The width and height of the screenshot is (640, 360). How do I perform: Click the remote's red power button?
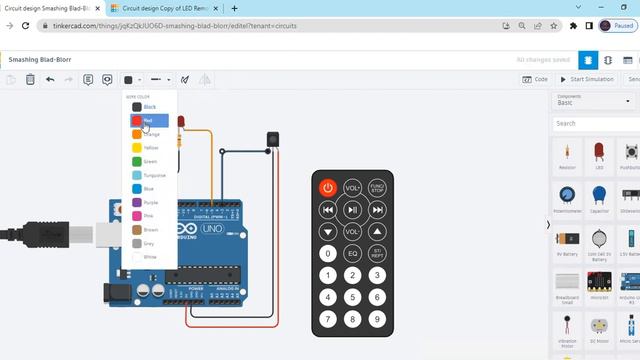click(x=328, y=188)
